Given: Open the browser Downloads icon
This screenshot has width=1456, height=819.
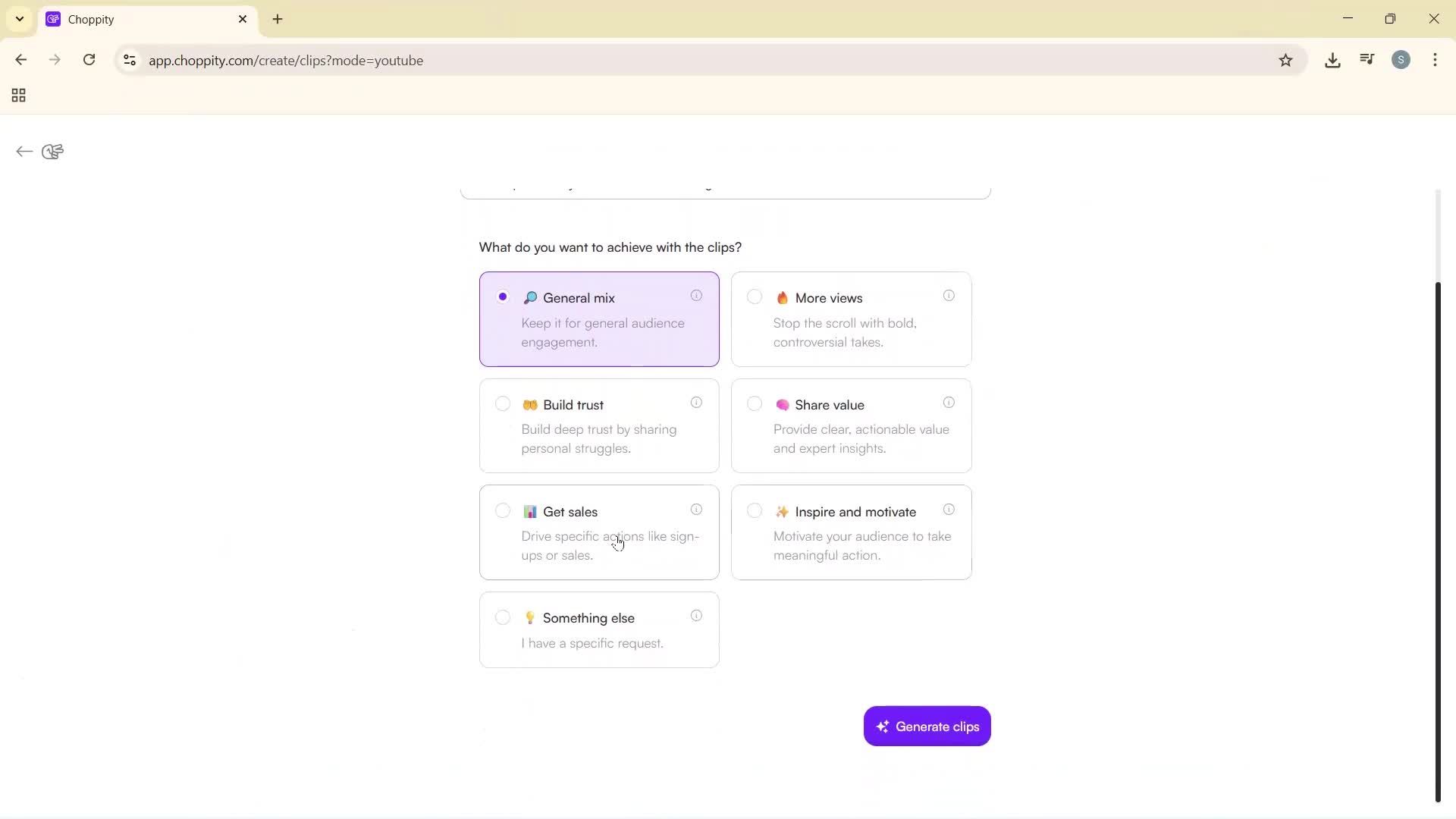Looking at the screenshot, I should tap(1332, 60).
